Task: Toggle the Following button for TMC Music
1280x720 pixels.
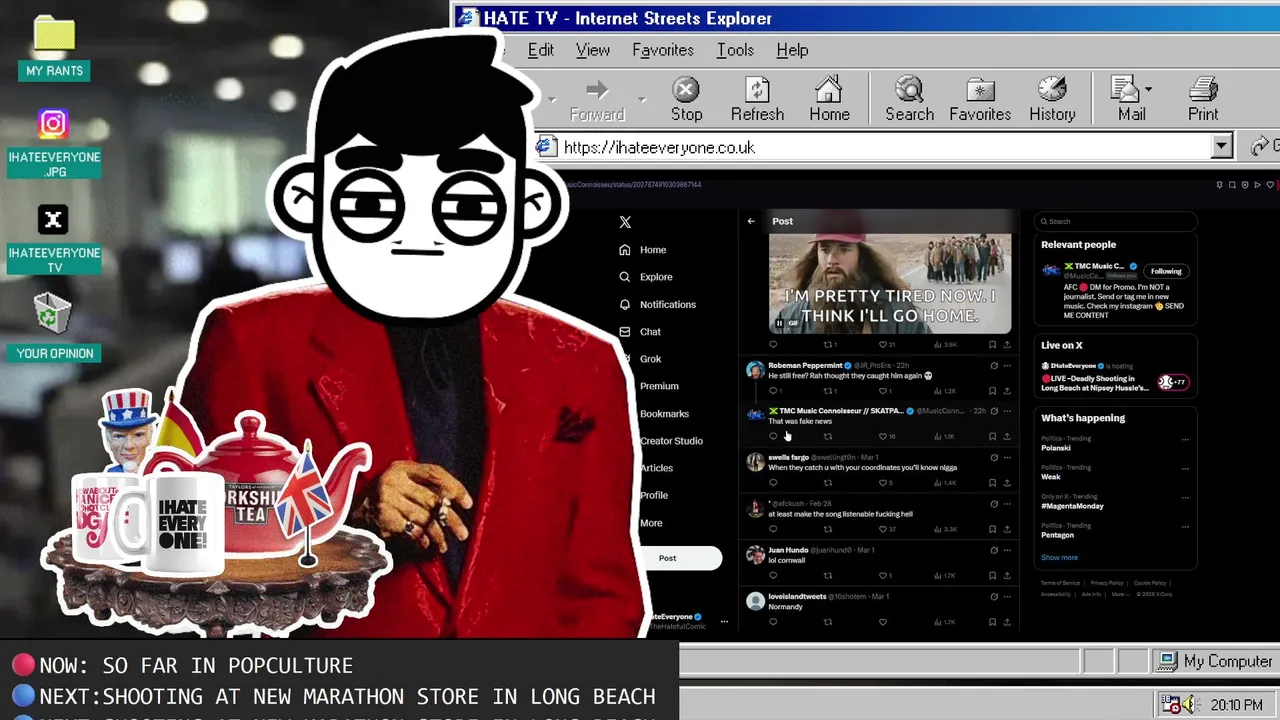Action: click(x=1165, y=271)
